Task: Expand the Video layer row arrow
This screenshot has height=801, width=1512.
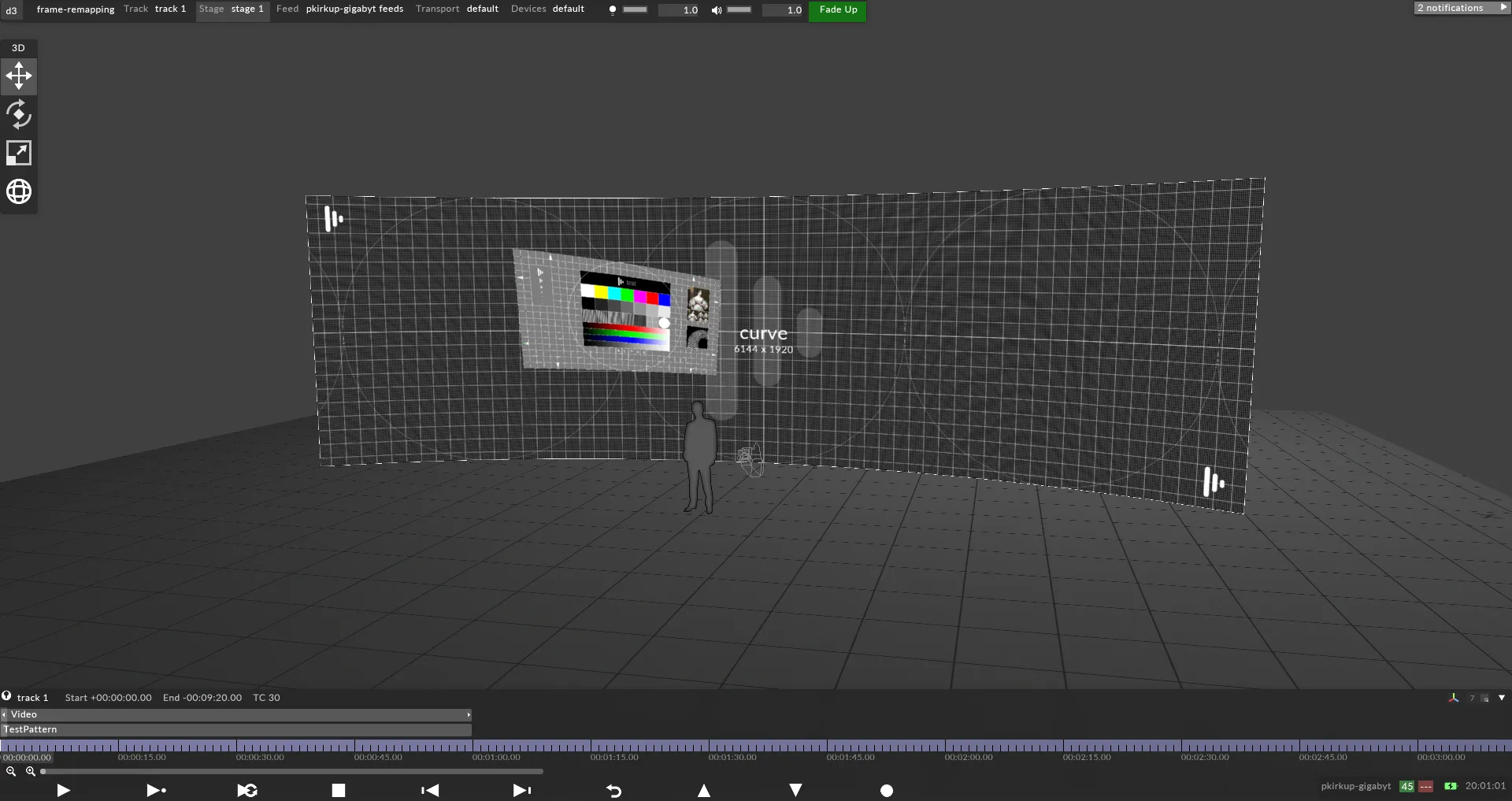Action: [469, 714]
